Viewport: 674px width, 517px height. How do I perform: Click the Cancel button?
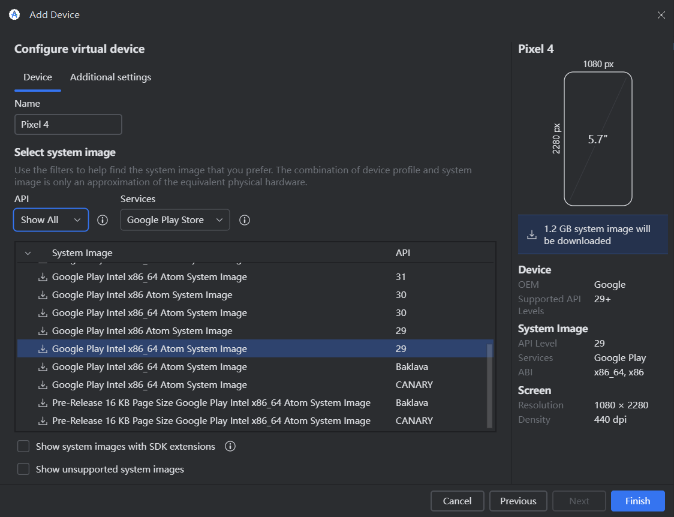pos(457,501)
